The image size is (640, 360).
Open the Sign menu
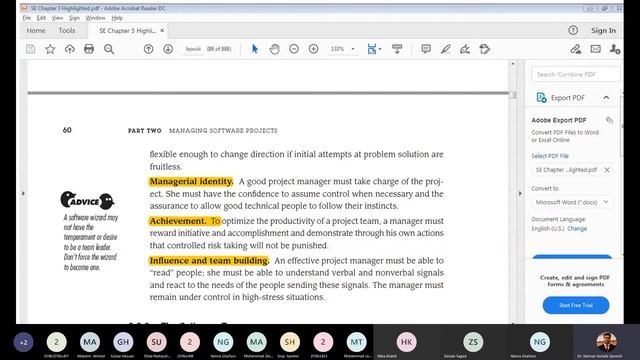tap(74, 18)
